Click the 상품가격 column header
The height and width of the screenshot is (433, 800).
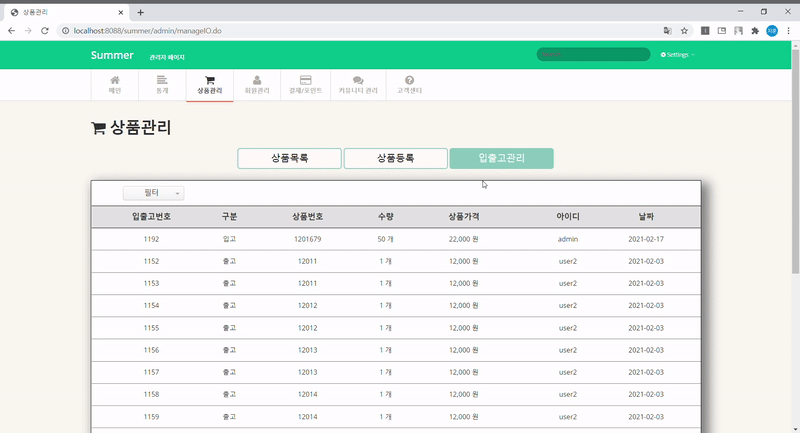464,217
